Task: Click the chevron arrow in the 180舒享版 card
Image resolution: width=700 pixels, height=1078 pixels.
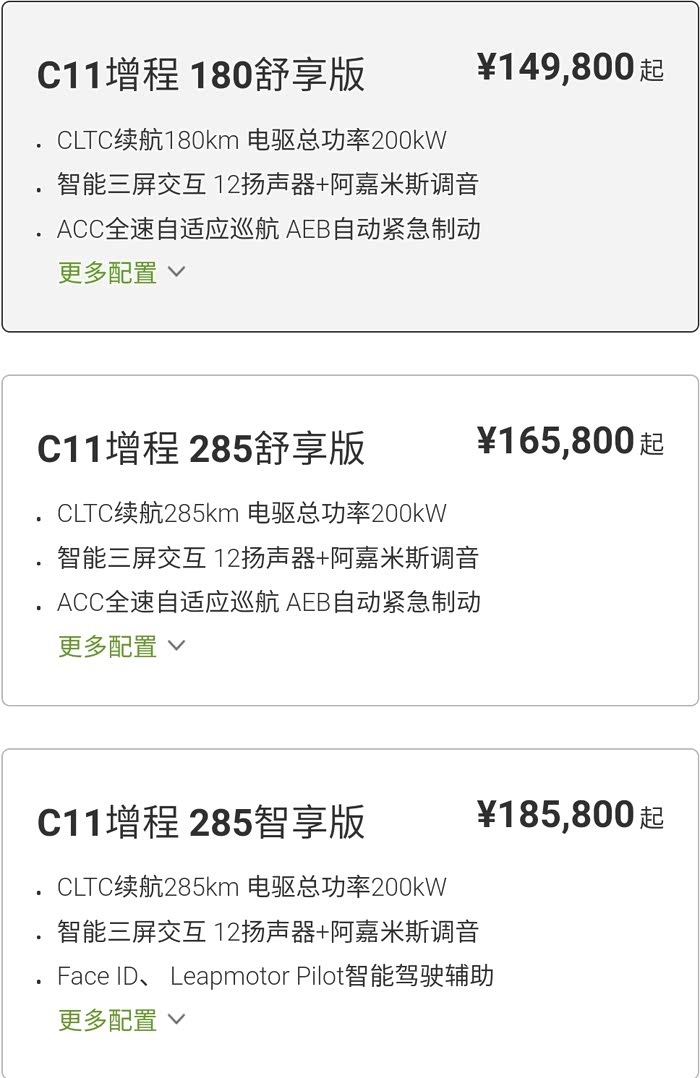Action: (x=177, y=271)
